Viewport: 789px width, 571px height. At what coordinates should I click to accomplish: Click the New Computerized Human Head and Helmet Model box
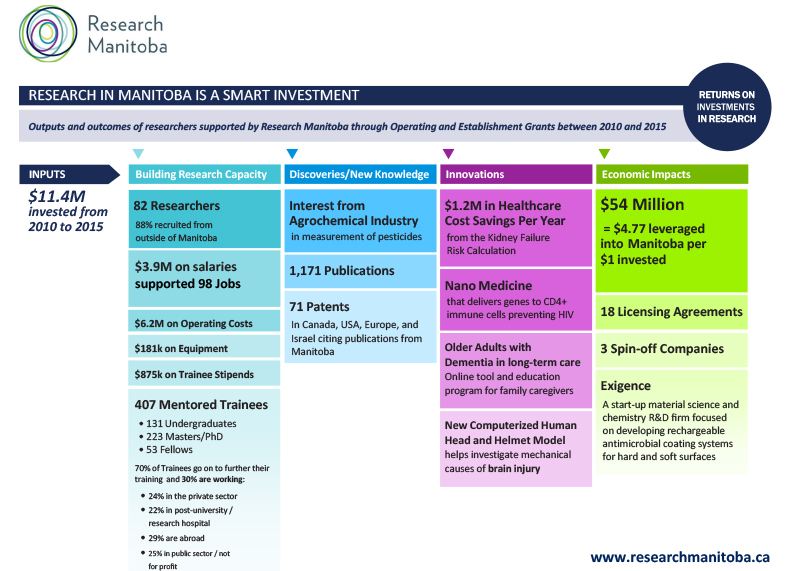tap(516, 449)
